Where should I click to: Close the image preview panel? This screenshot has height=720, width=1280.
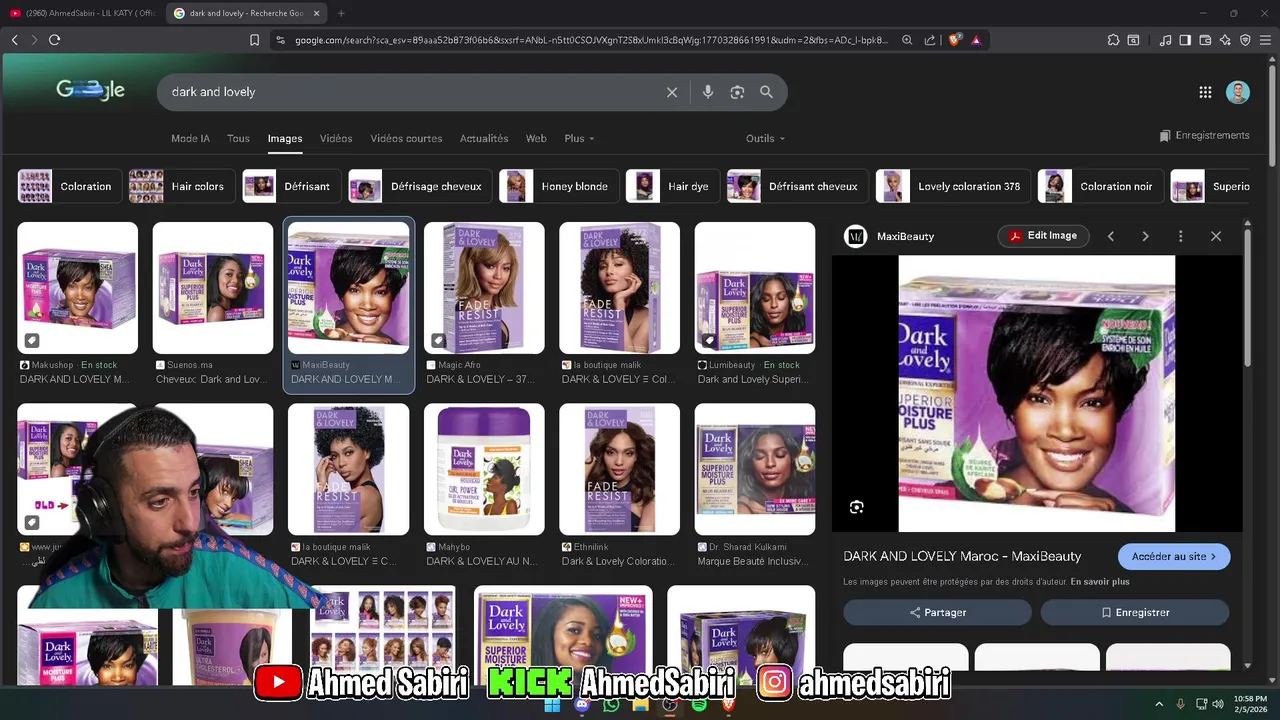pos(1216,236)
